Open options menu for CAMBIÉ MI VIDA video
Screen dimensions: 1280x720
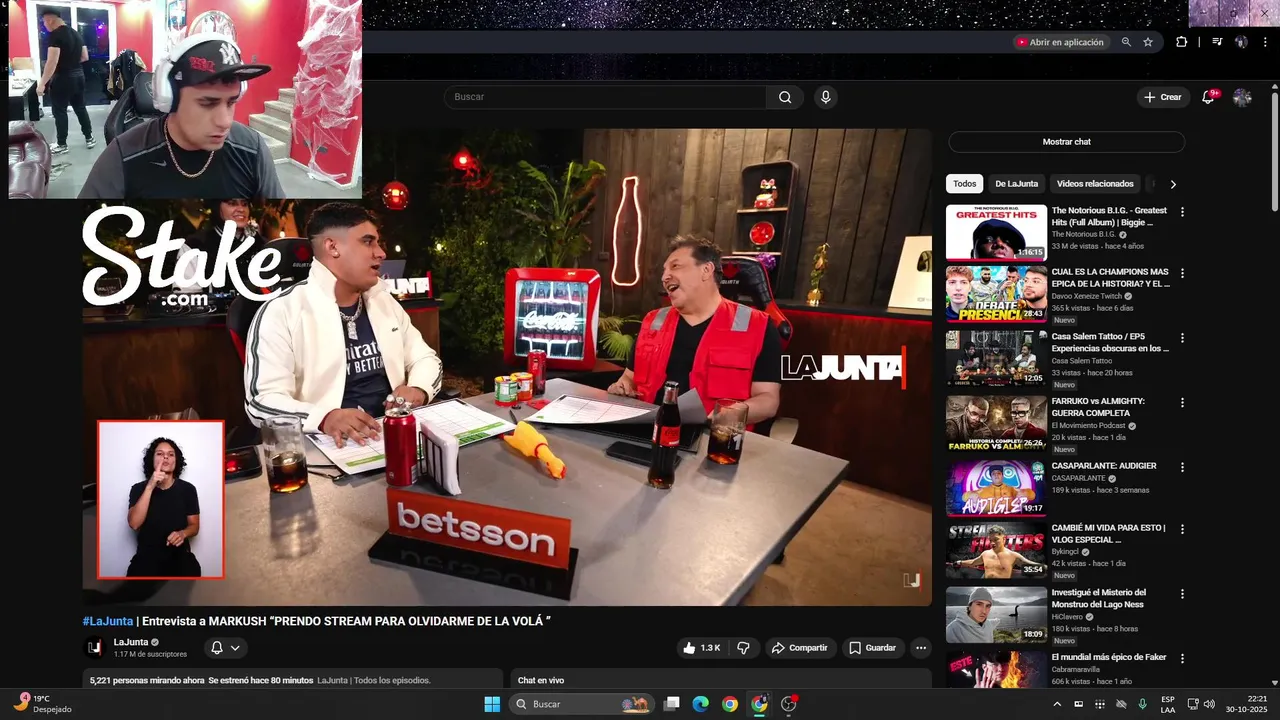pos(1182,529)
